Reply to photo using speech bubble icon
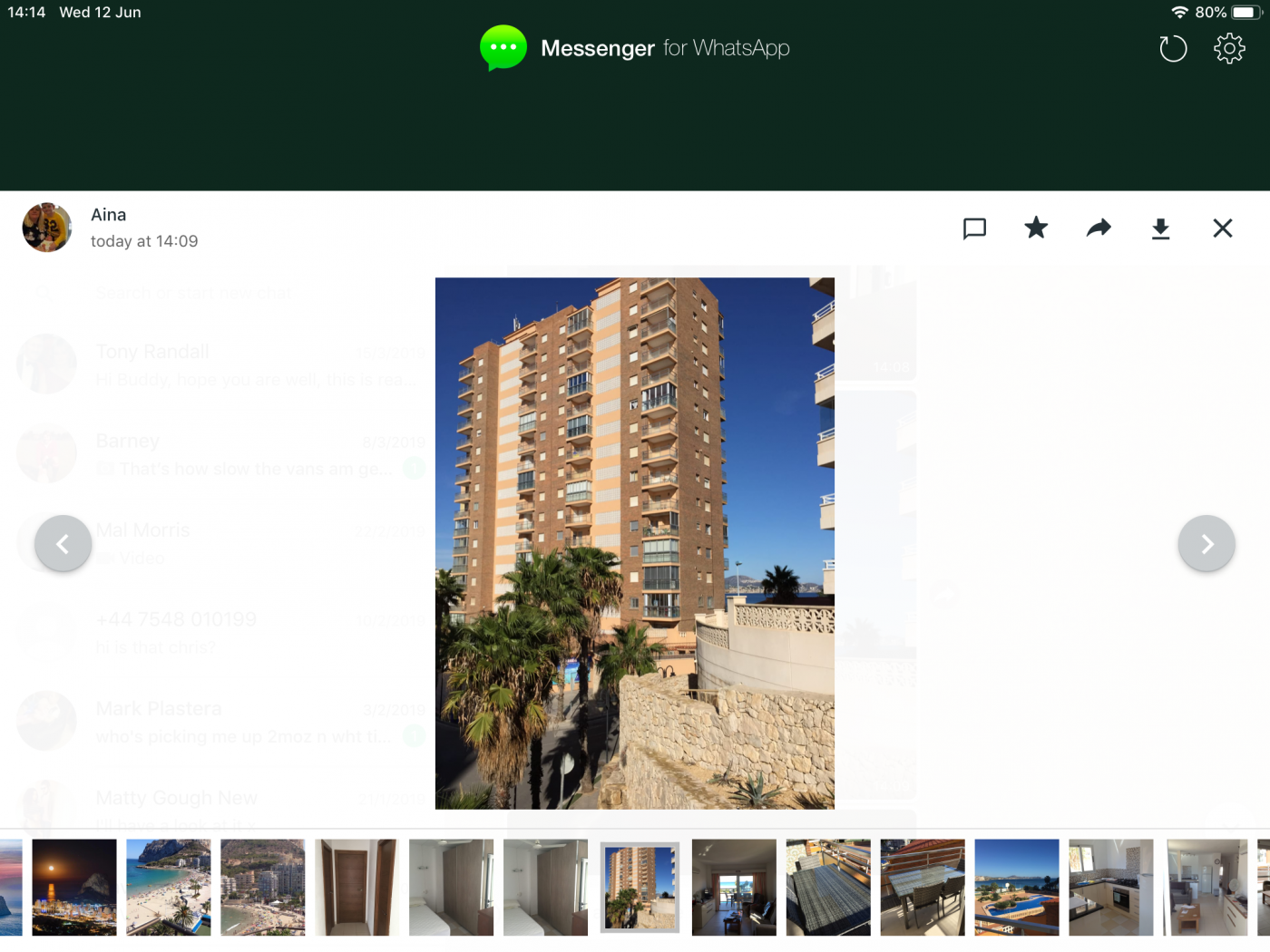This screenshot has height=952, width=1270. tap(974, 228)
